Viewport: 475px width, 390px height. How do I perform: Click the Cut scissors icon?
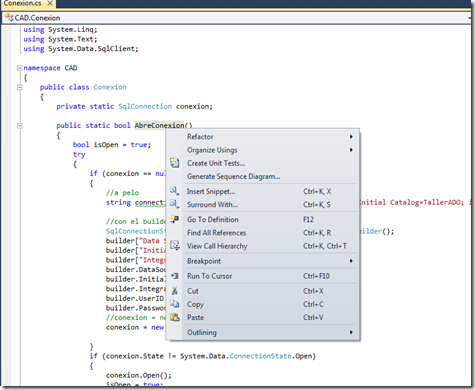175,291
